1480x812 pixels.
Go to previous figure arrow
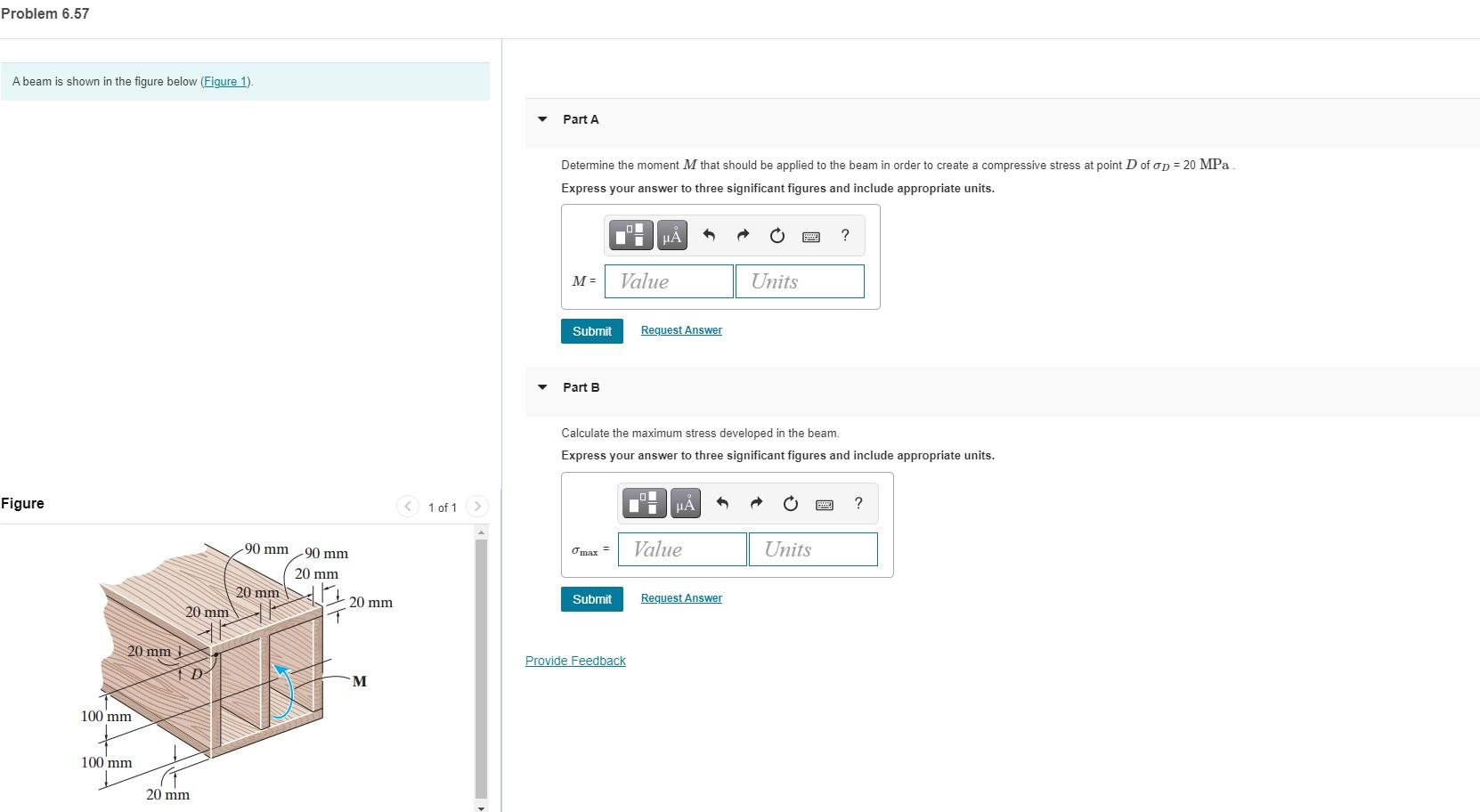tap(407, 507)
